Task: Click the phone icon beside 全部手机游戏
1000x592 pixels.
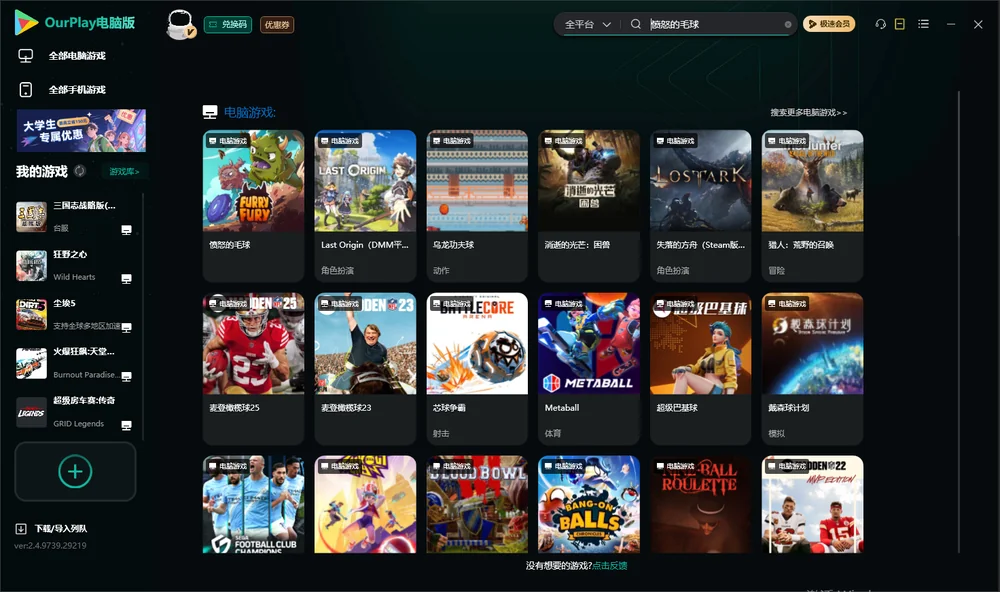Action: [26, 90]
